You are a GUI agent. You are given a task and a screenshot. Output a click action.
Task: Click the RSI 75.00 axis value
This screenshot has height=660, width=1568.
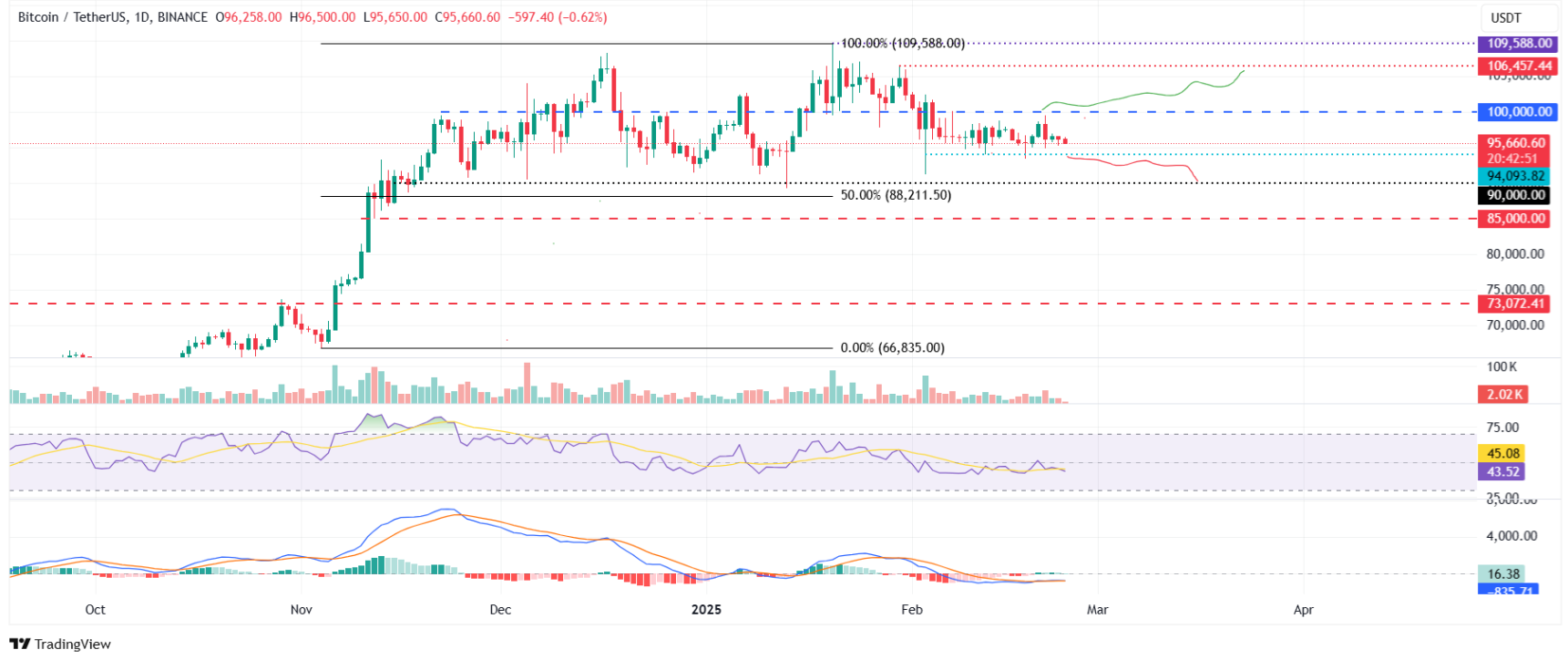tap(1502, 428)
